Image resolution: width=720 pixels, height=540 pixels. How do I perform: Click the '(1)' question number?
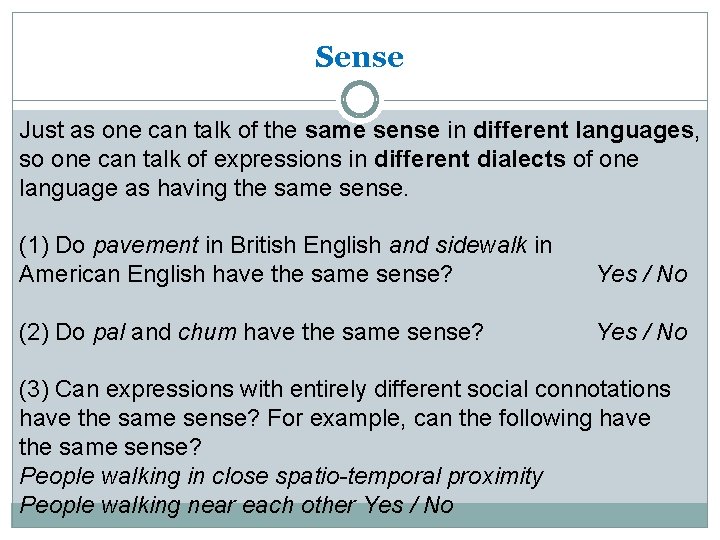[35, 245]
